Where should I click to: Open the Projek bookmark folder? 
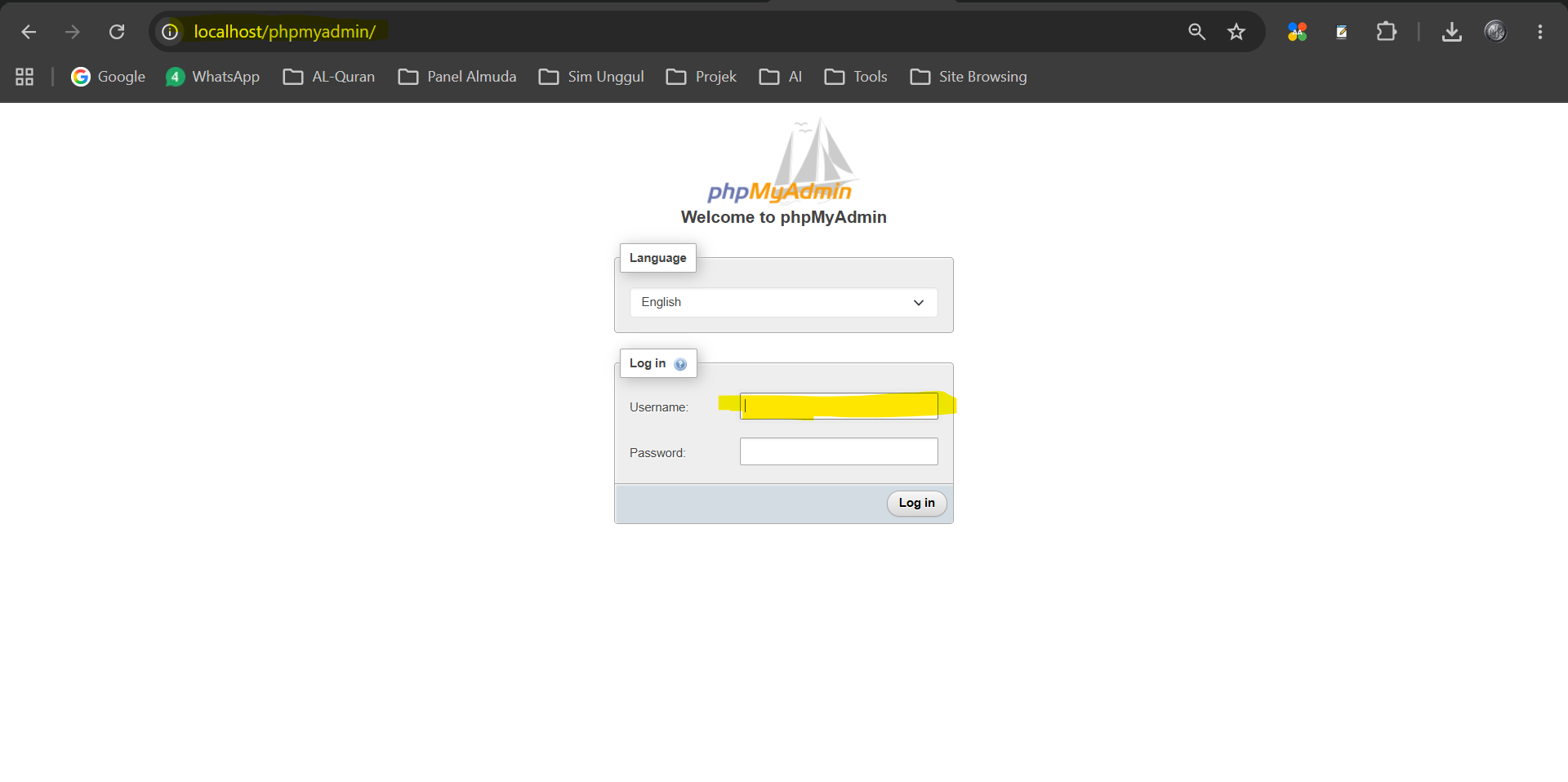702,77
